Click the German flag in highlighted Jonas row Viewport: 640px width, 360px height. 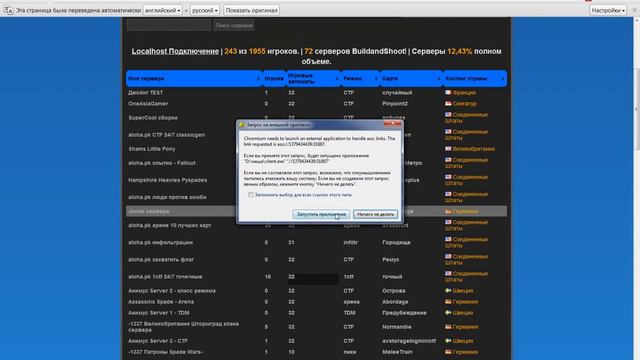click(x=448, y=211)
